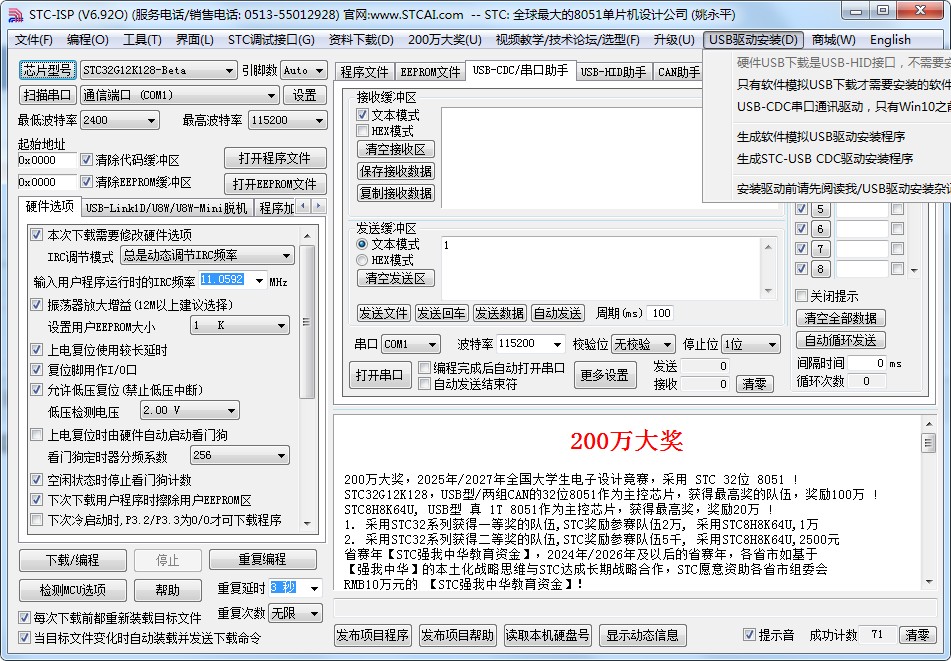Switch to the 程序文件 tab
Viewport: 951px width, 661px height.
[x=364, y=72]
